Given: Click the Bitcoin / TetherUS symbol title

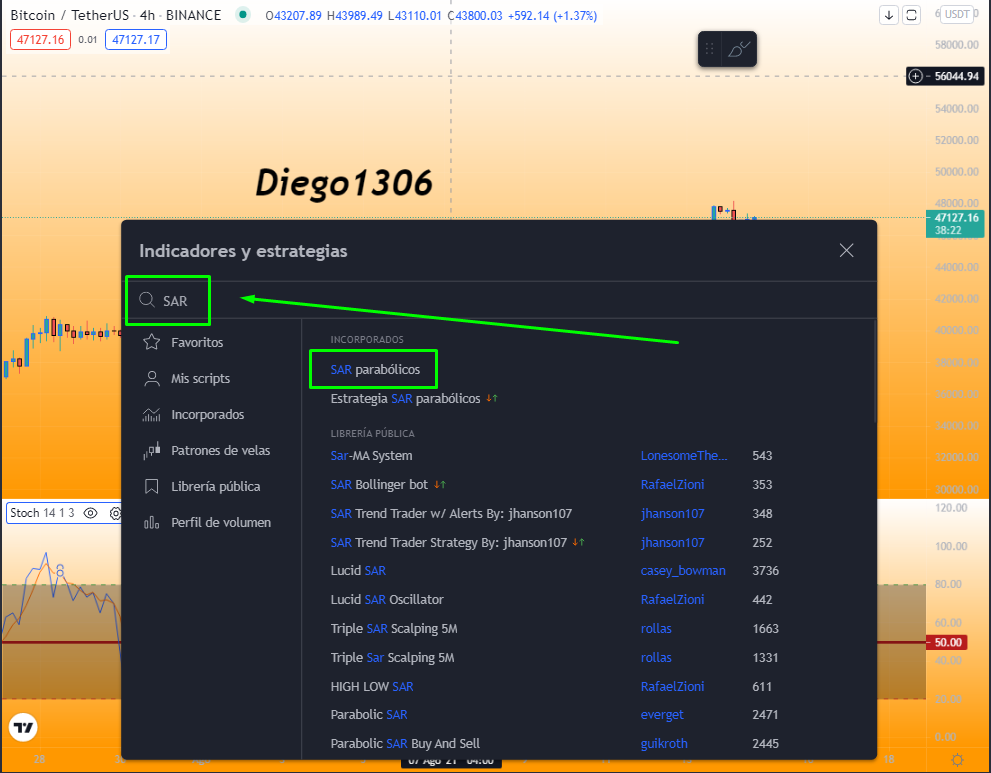Looking at the screenshot, I should pos(70,15).
